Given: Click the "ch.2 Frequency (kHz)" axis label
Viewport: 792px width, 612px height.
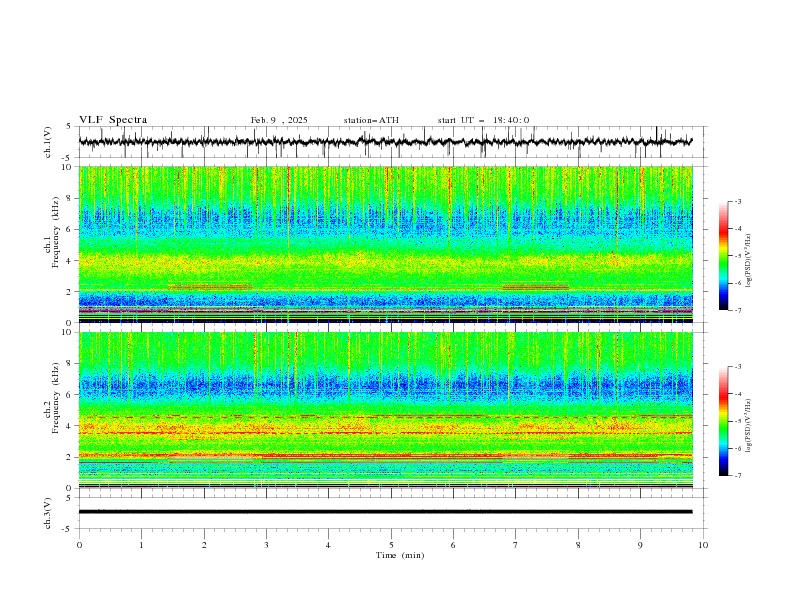Looking at the screenshot, I should click(x=52, y=398).
